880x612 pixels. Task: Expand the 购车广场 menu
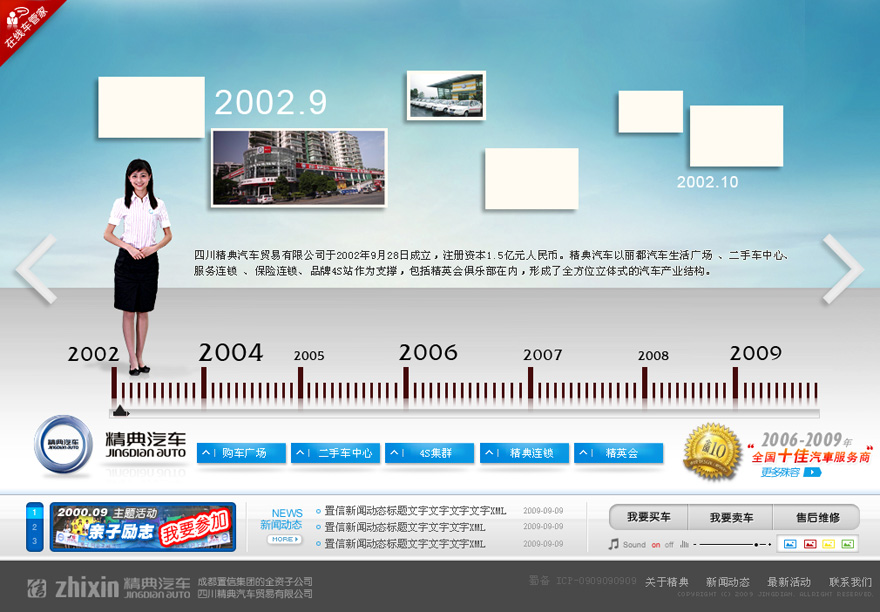tap(241, 453)
